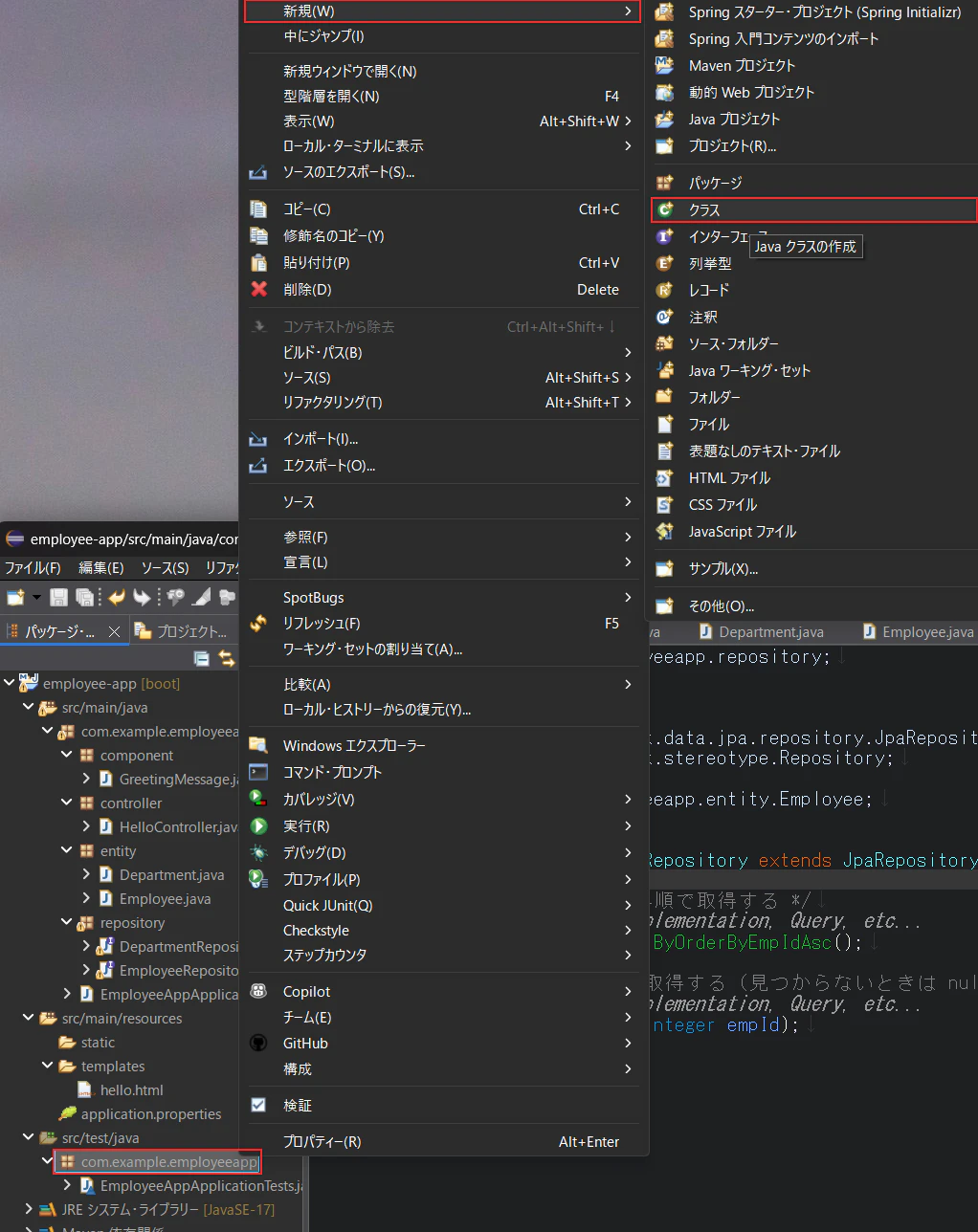Choose コピー(C) from the context menu
This screenshot has width=978, height=1232.
coord(442,209)
